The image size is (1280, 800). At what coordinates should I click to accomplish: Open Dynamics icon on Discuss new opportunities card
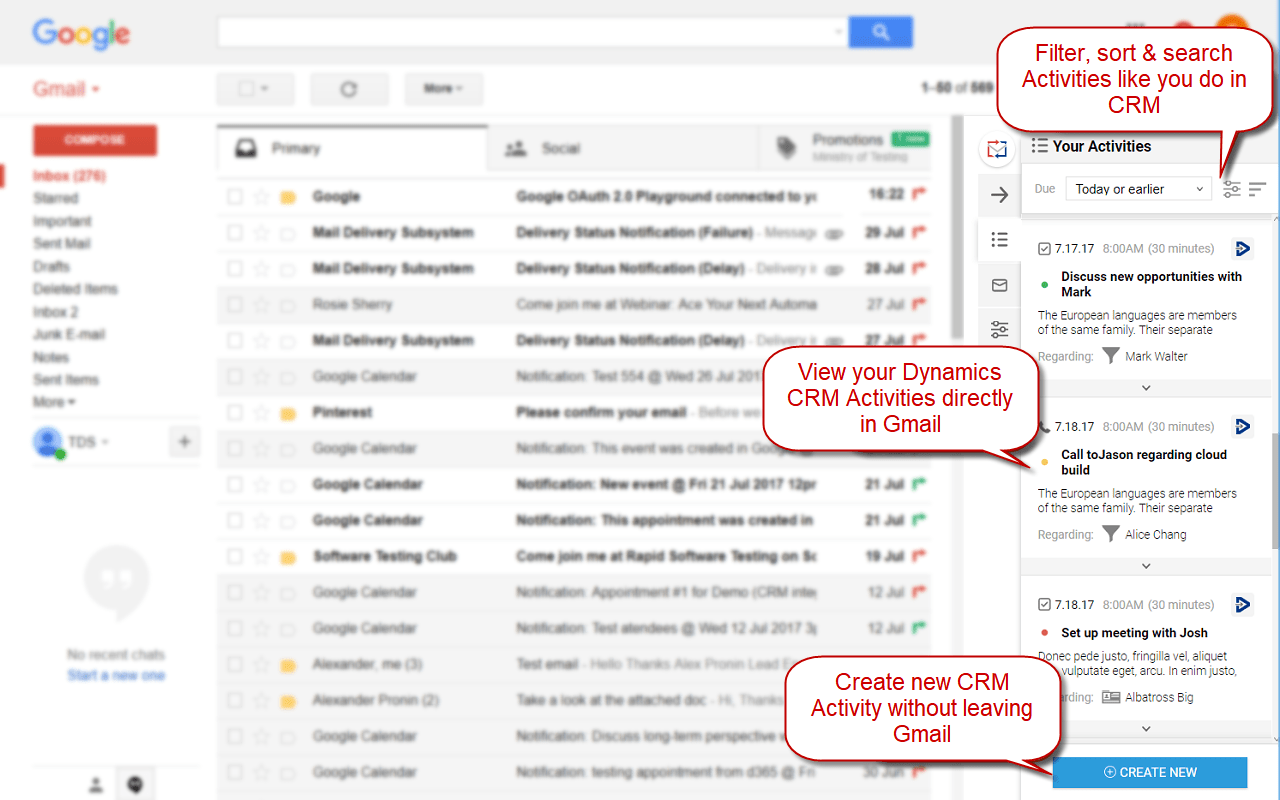[1242, 248]
